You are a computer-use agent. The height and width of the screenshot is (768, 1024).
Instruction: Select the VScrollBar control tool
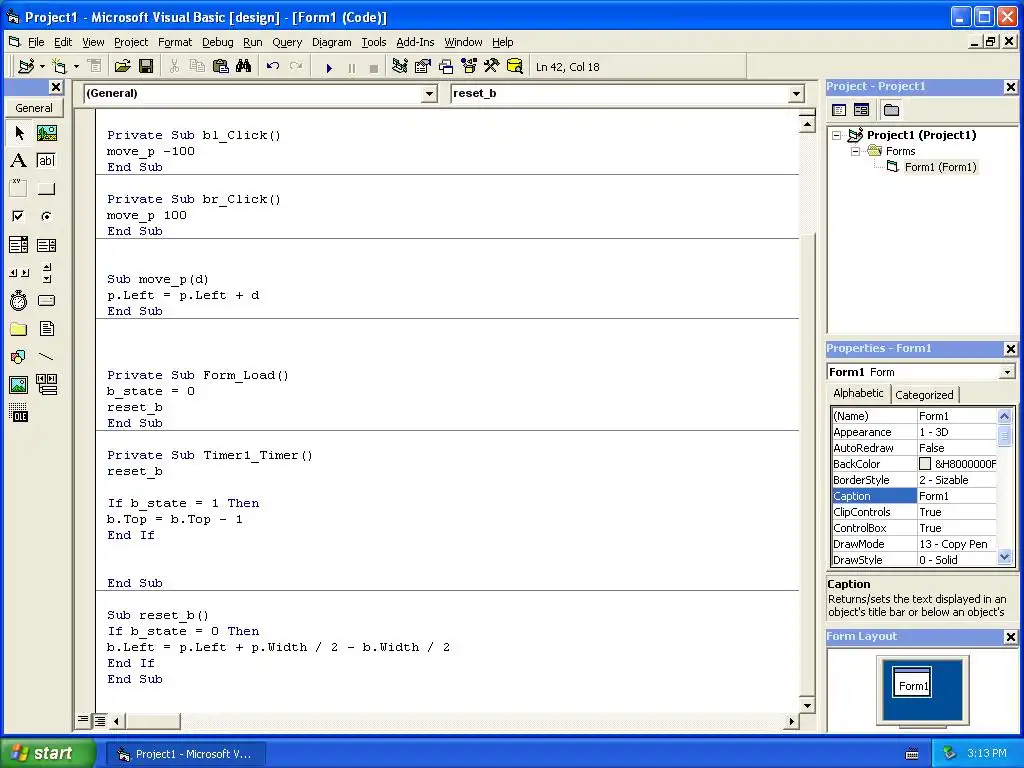pyautogui.click(x=46, y=272)
